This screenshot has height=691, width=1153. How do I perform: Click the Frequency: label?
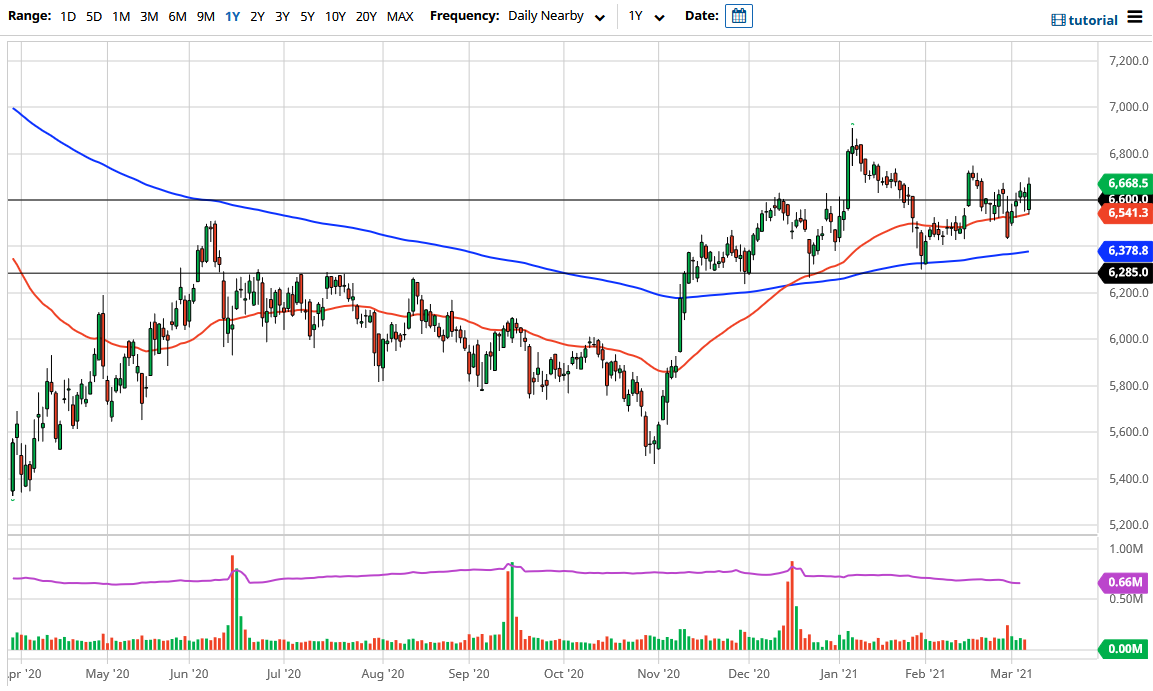click(465, 16)
